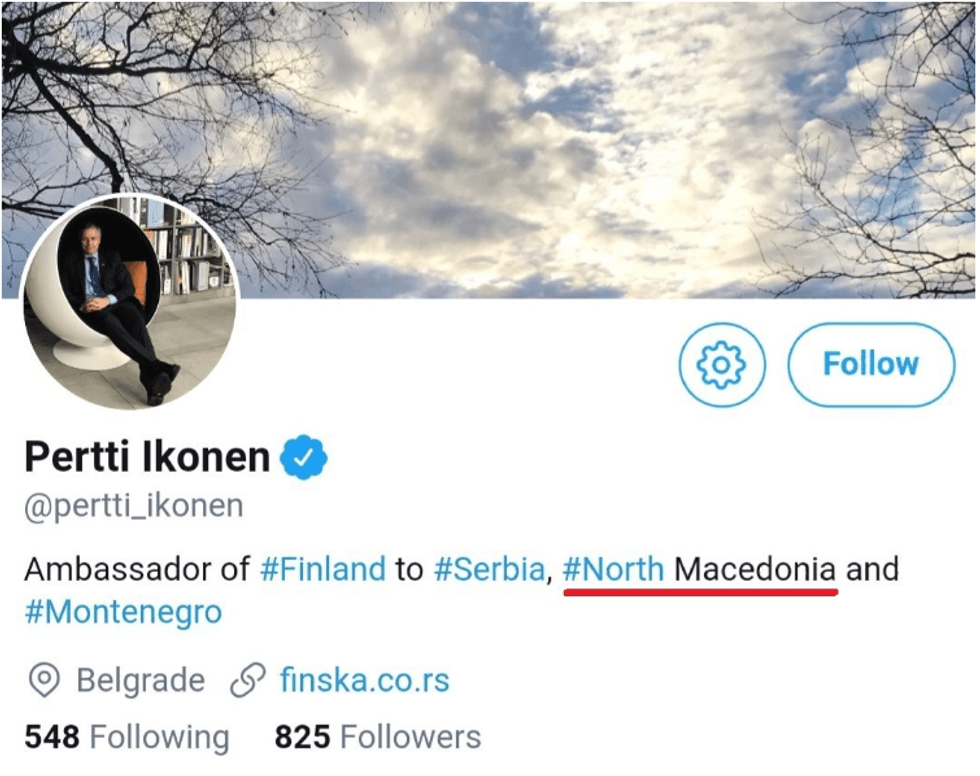Open the finska.co.rs website link

coord(366,681)
